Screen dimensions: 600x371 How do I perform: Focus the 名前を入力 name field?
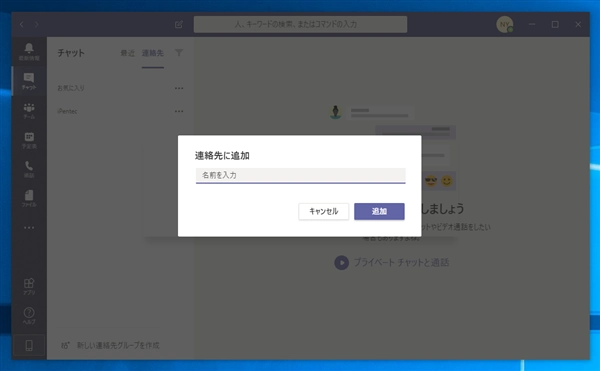(x=300, y=176)
